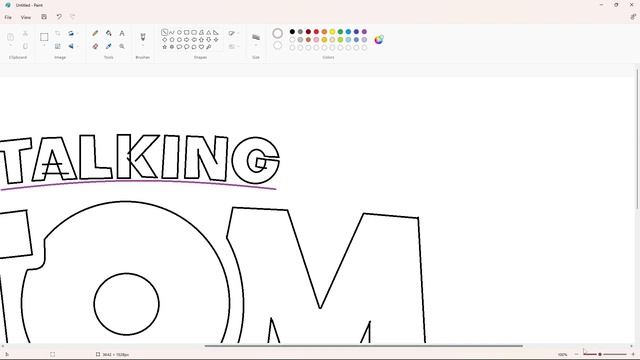Pick the black color swatch
The width and height of the screenshot is (640, 360).
pos(292,31)
